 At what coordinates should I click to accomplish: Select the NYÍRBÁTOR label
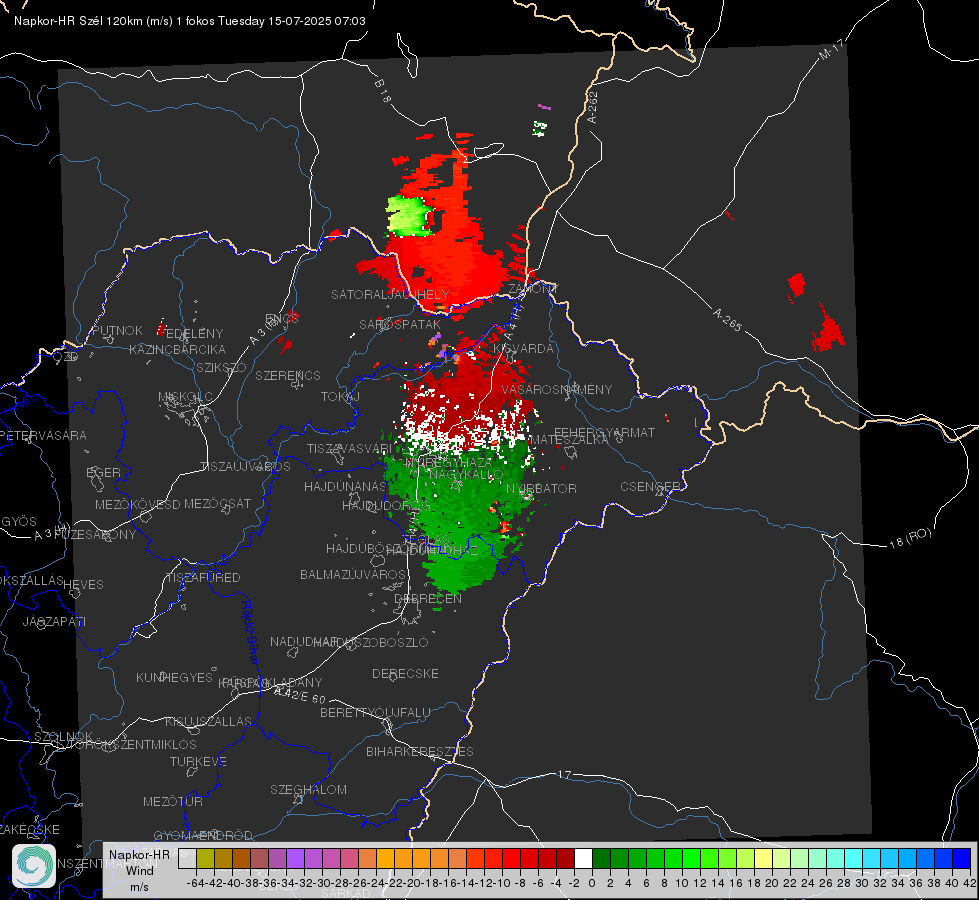(541, 488)
